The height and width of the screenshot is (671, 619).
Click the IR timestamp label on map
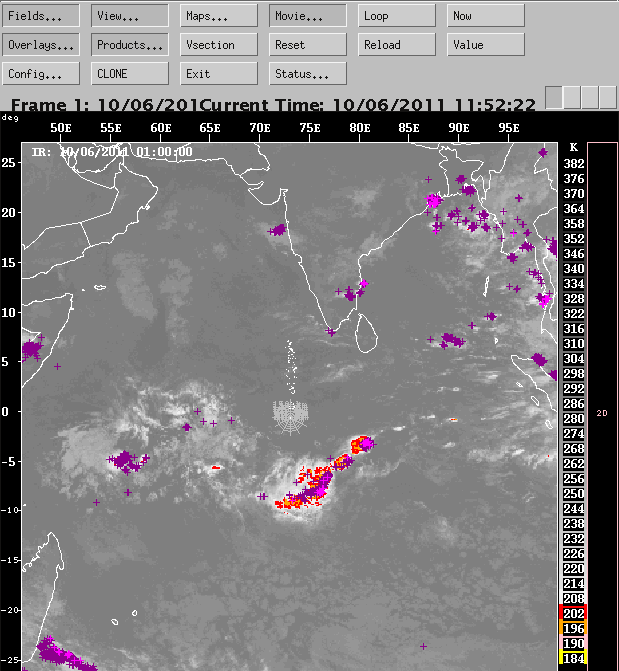tap(112, 151)
